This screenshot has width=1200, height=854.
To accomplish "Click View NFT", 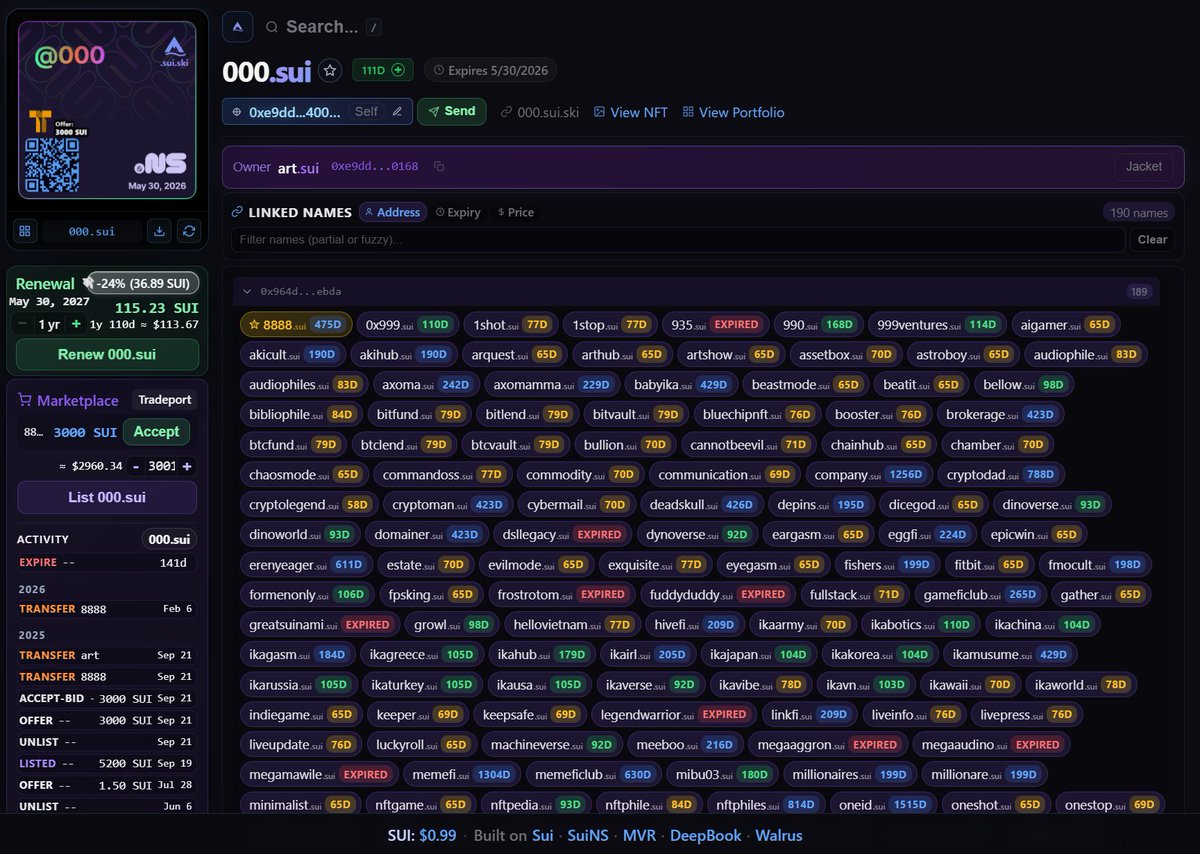I will click(x=631, y=112).
